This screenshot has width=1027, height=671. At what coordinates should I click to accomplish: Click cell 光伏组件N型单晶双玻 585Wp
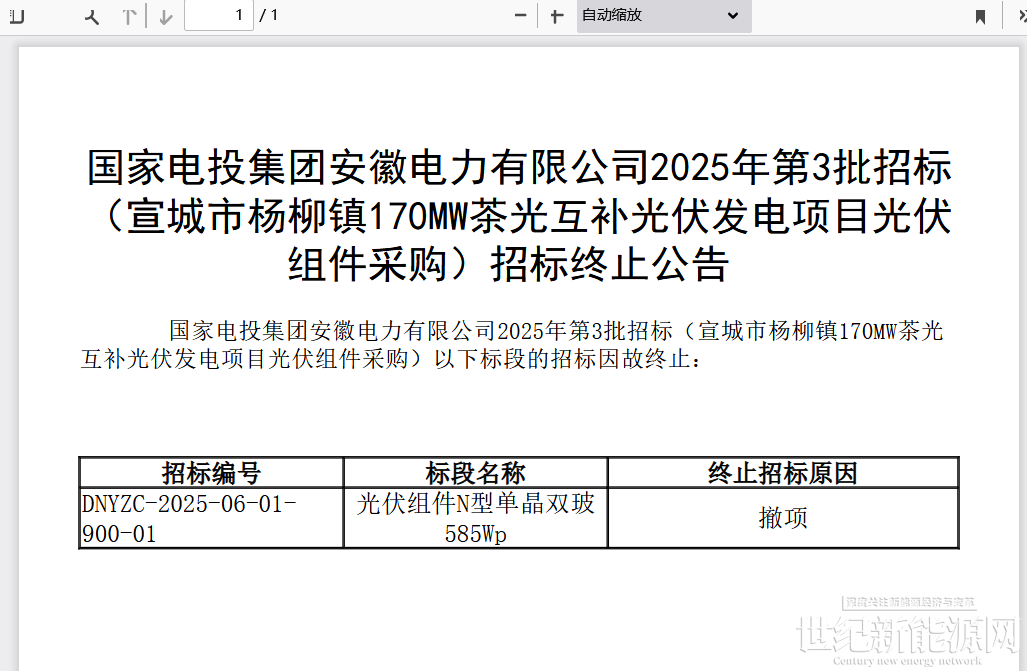pyautogui.click(x=476, y=518)
